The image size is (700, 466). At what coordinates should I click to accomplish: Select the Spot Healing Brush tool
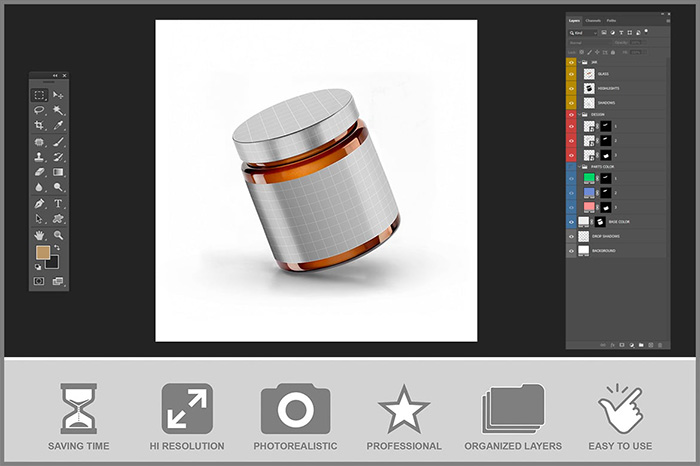(x=39, y=142)
